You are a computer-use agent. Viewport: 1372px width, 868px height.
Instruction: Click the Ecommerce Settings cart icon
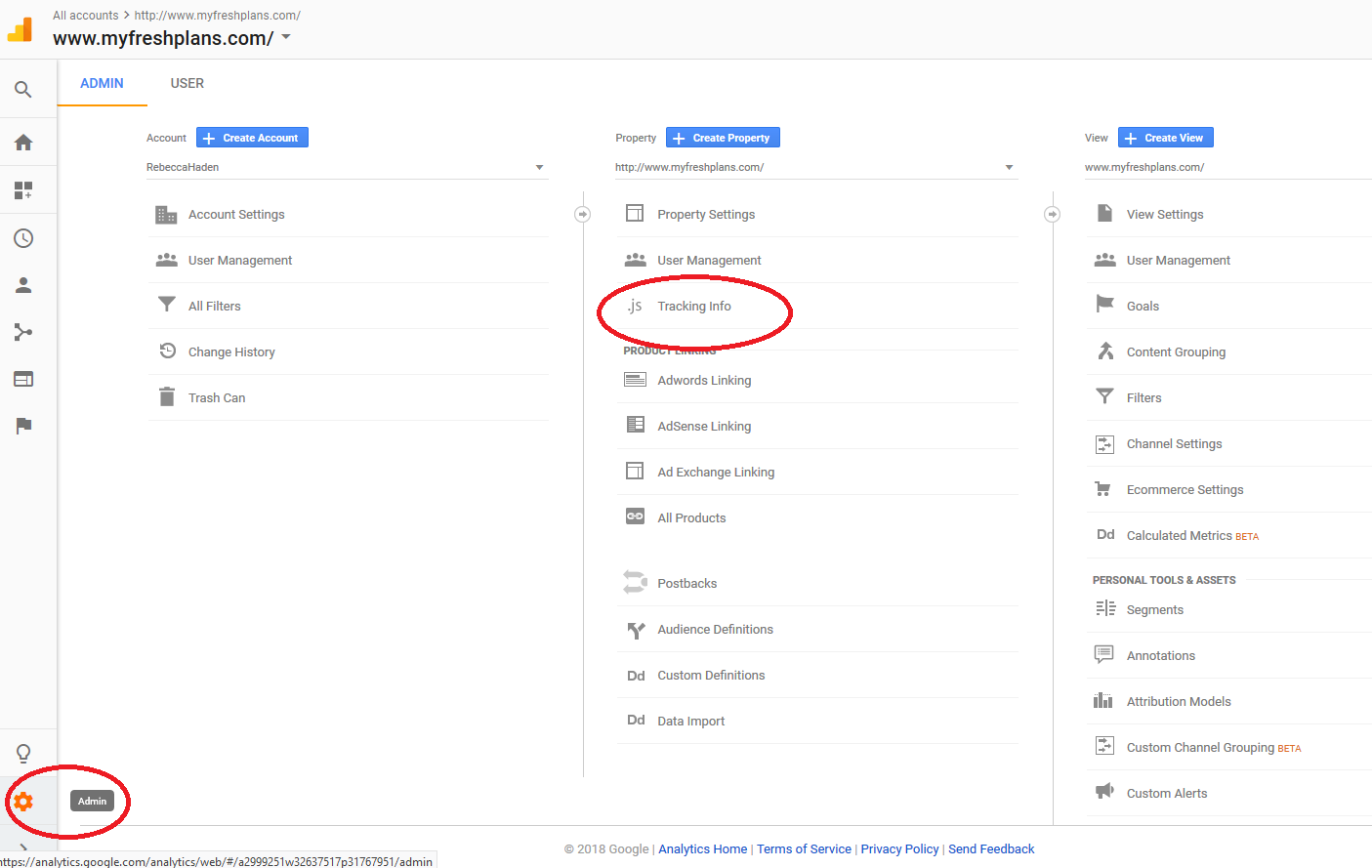tap(1103, 489)
